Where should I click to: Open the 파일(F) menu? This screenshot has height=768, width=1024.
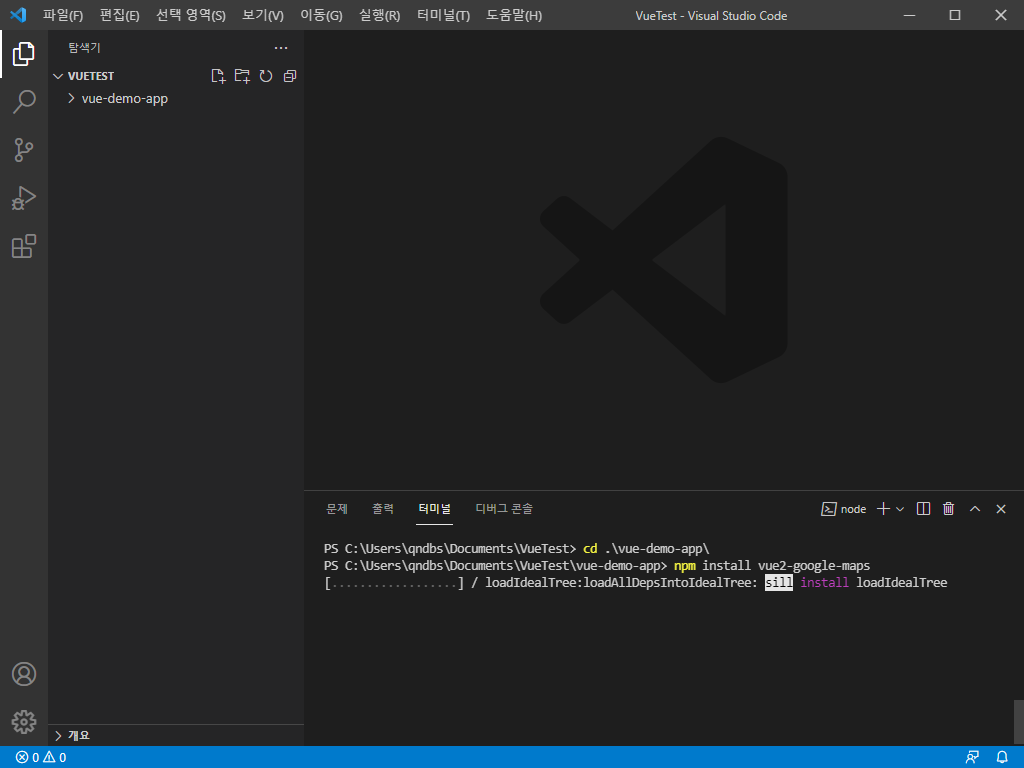pyautogui.click(x=63, y=15)
